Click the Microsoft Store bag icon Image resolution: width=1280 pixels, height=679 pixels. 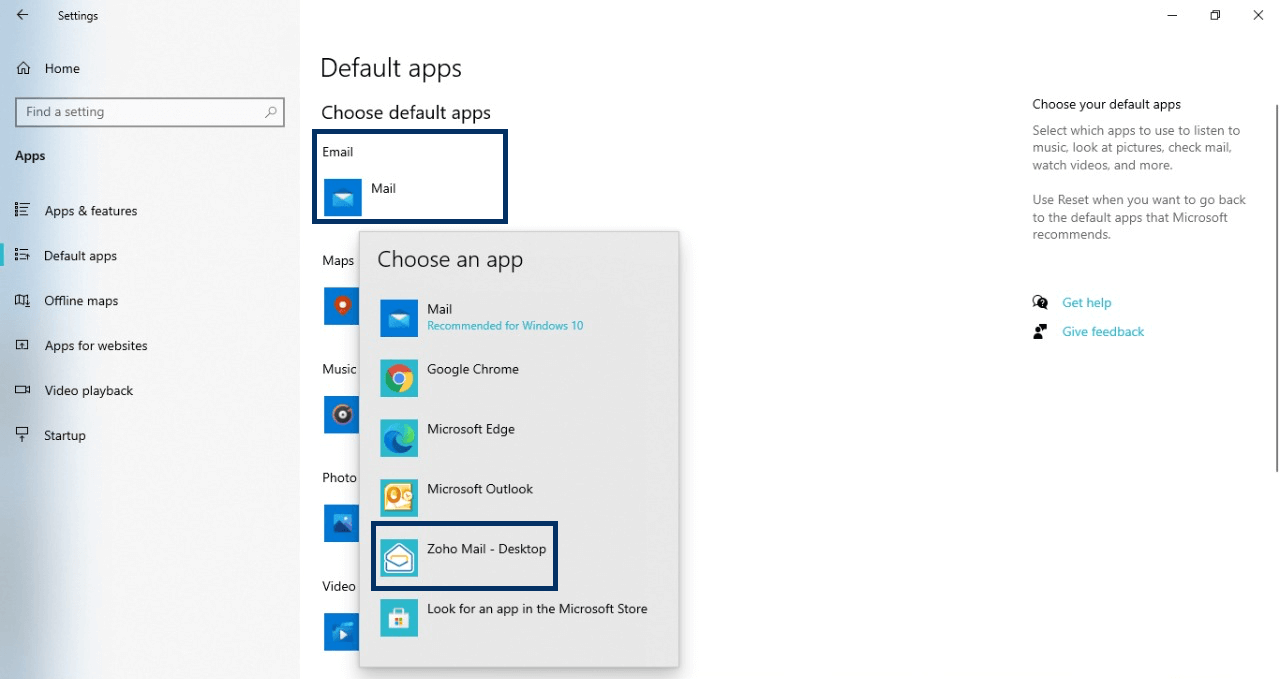click(x=399, y=618)
